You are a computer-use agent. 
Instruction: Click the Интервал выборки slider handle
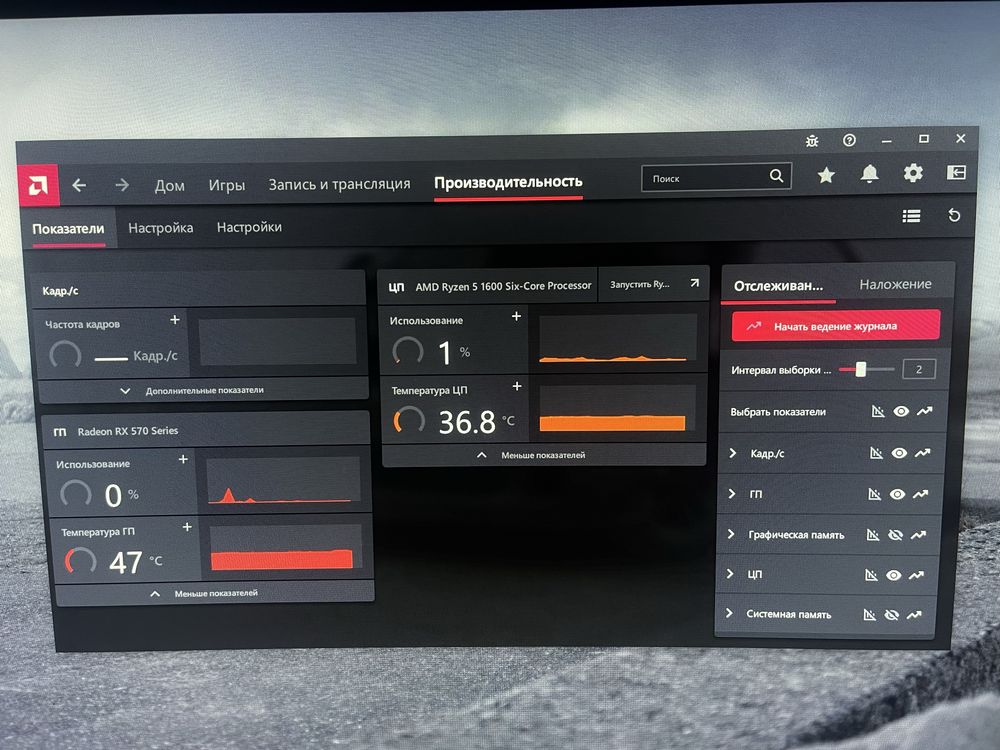861,369
